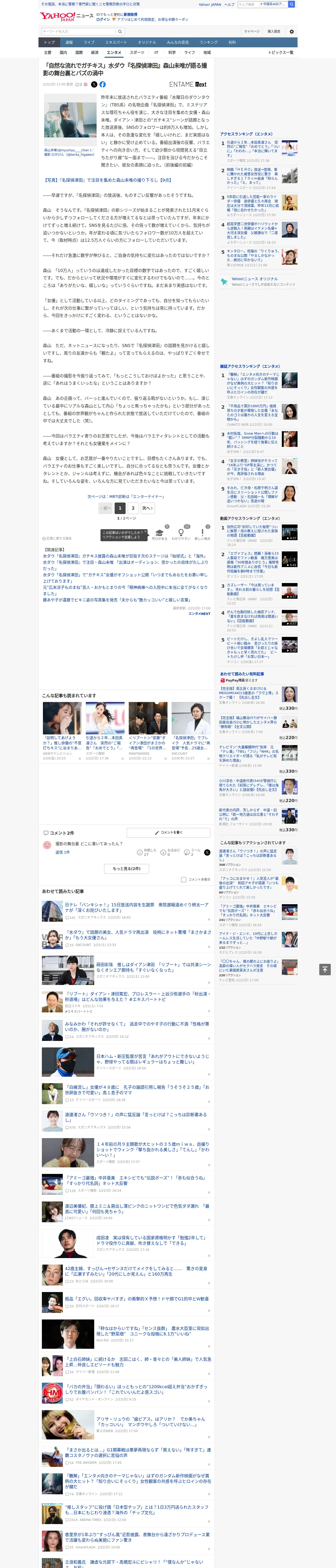Click the 記事に関する報告 report icon link

(x=57, y=538)
